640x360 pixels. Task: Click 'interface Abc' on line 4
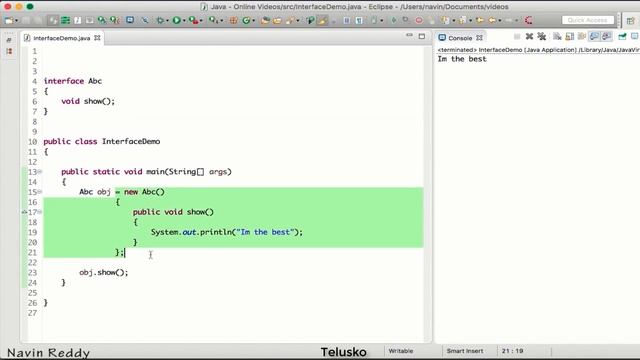tap(73, 81)
